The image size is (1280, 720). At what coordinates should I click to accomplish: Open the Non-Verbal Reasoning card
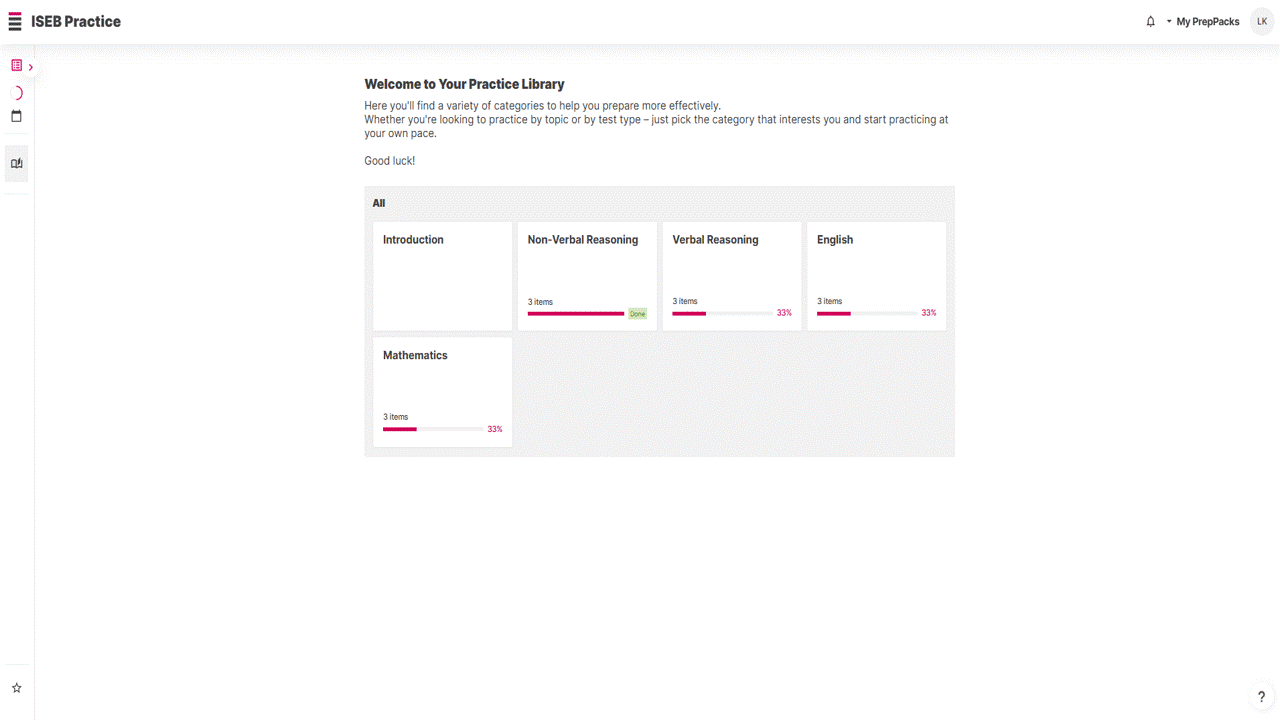[587, 276]
